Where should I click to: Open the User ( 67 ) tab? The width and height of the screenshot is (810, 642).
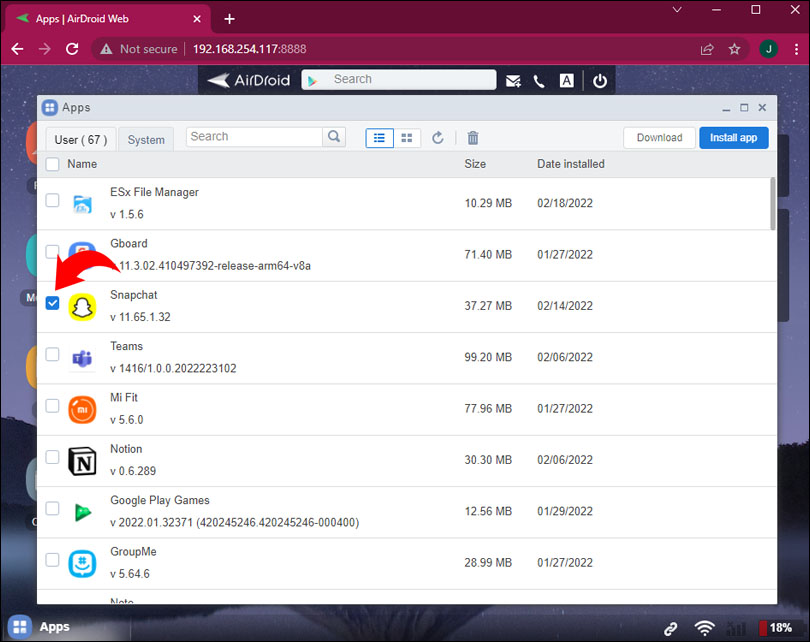(x=81, y=139)
